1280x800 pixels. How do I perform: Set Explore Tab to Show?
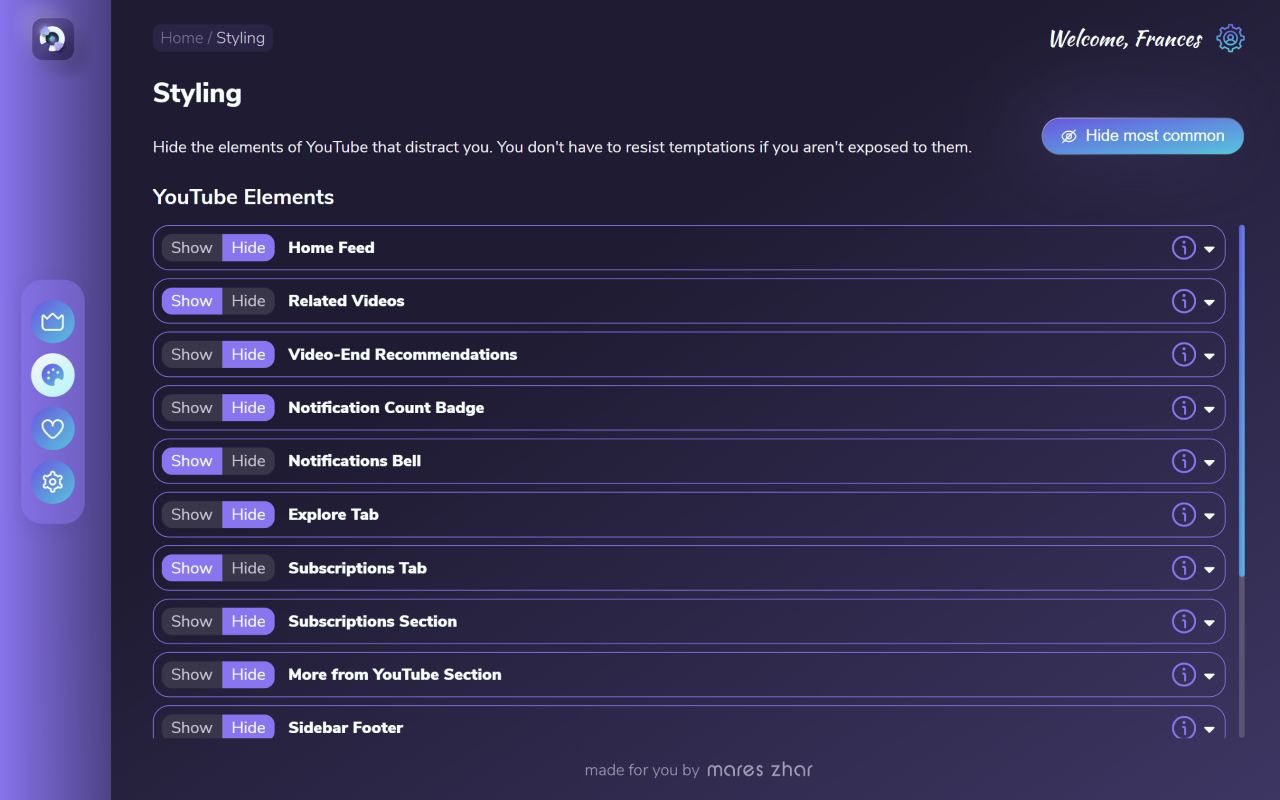192,515
